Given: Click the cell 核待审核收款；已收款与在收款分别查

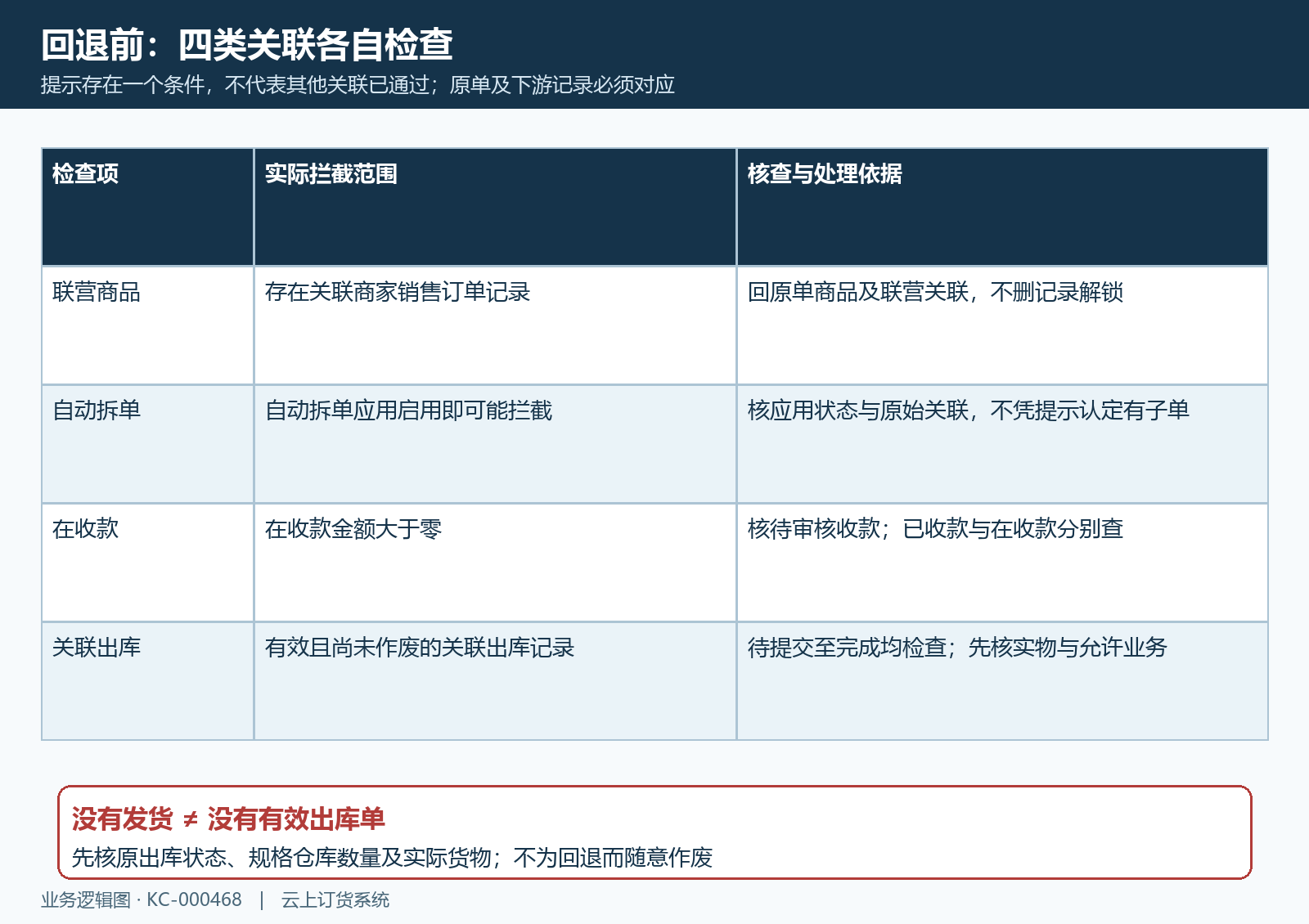Looking at the screenshot, I should (x=1002, y=563).
